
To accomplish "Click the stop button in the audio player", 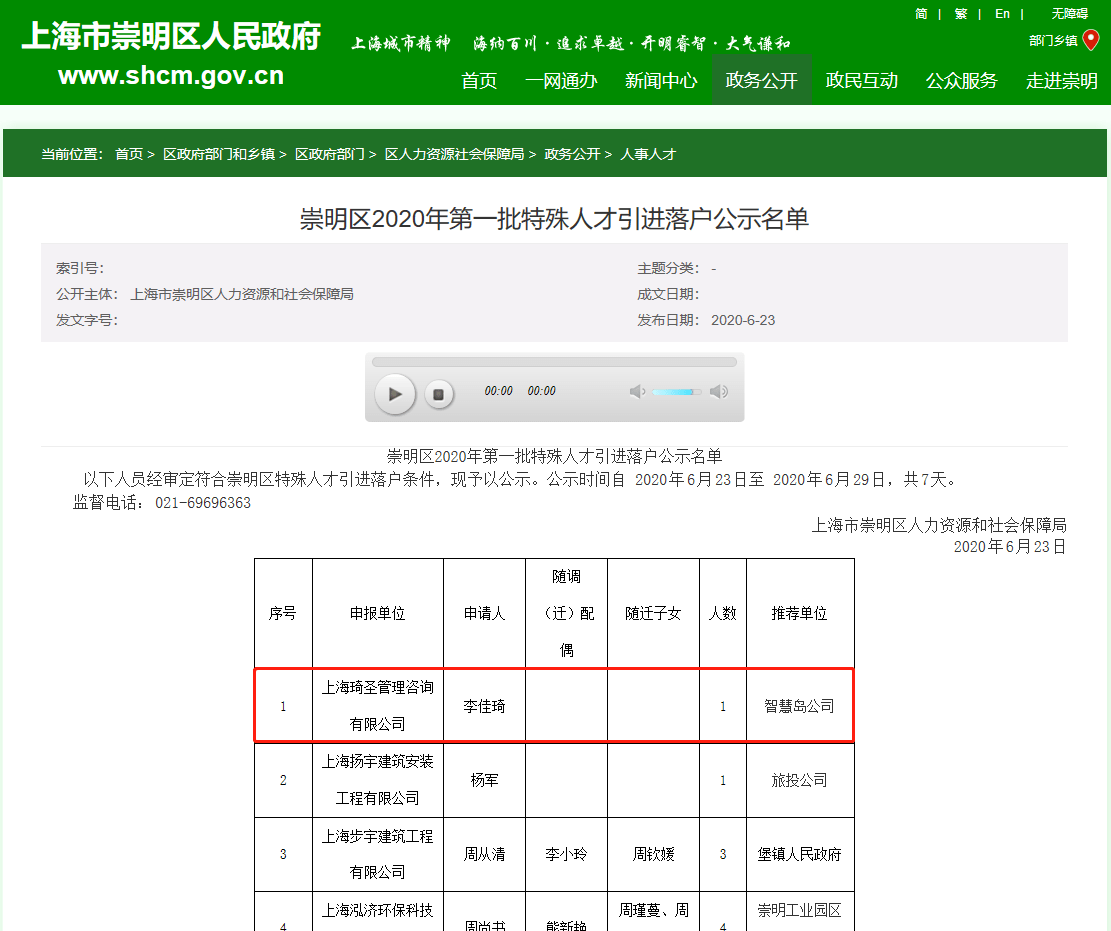I will (439, 394).
